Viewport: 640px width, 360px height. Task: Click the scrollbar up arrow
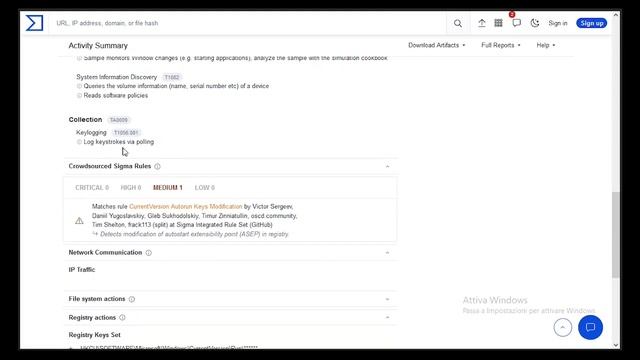pyautogui.click(x=616, y=15)
